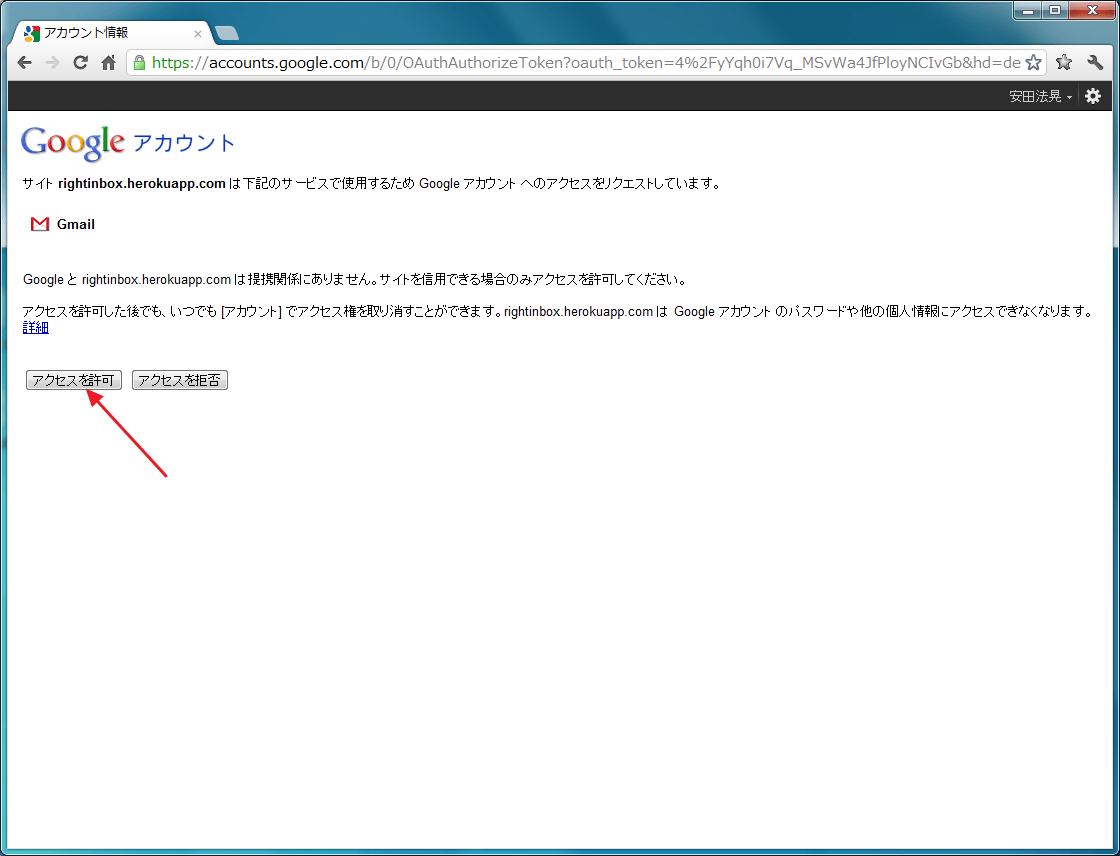Open a new browser tab
Viewport: 1120px width, 856px height.
(227, 33)
